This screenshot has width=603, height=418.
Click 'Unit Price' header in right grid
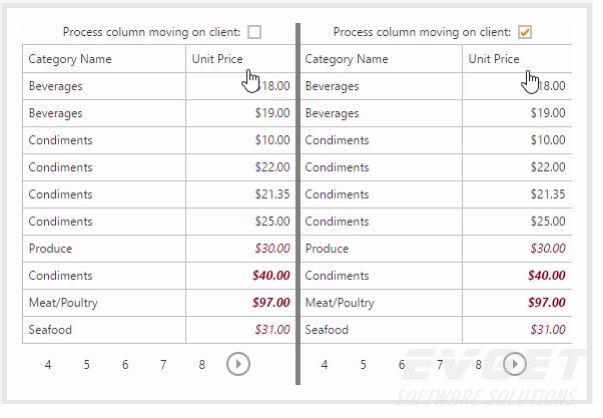click(x=494, y=59)
